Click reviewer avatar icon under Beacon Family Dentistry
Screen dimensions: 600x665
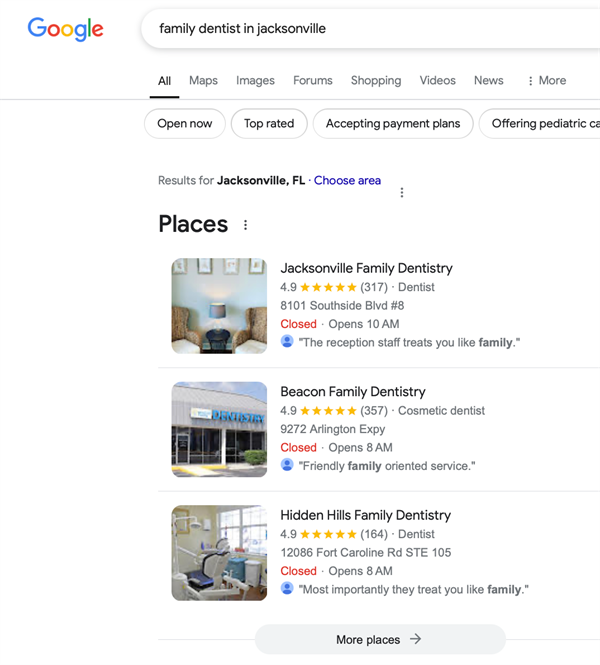coord(287,465)
